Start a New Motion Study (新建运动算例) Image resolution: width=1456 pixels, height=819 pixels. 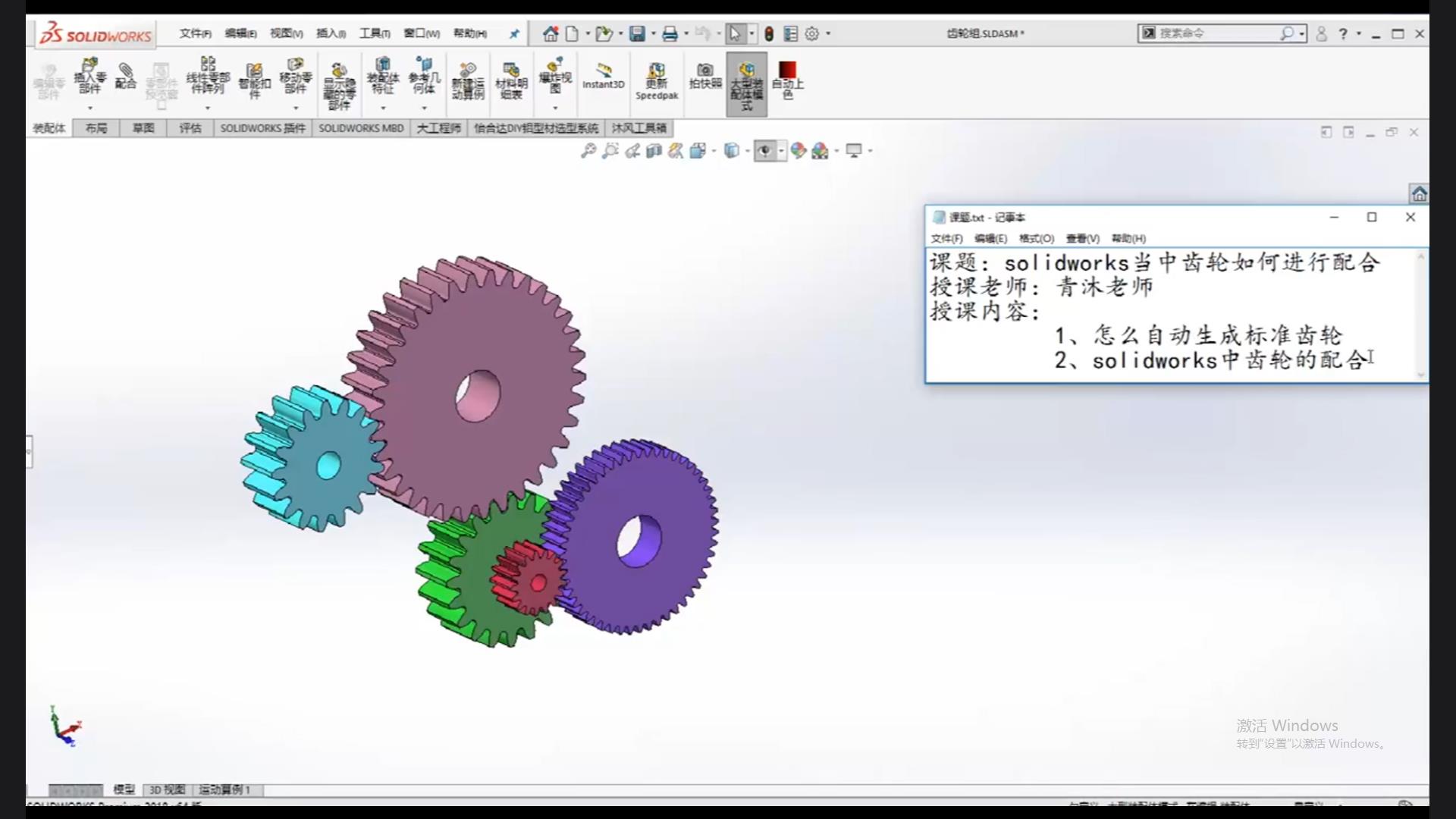point(468,80)
